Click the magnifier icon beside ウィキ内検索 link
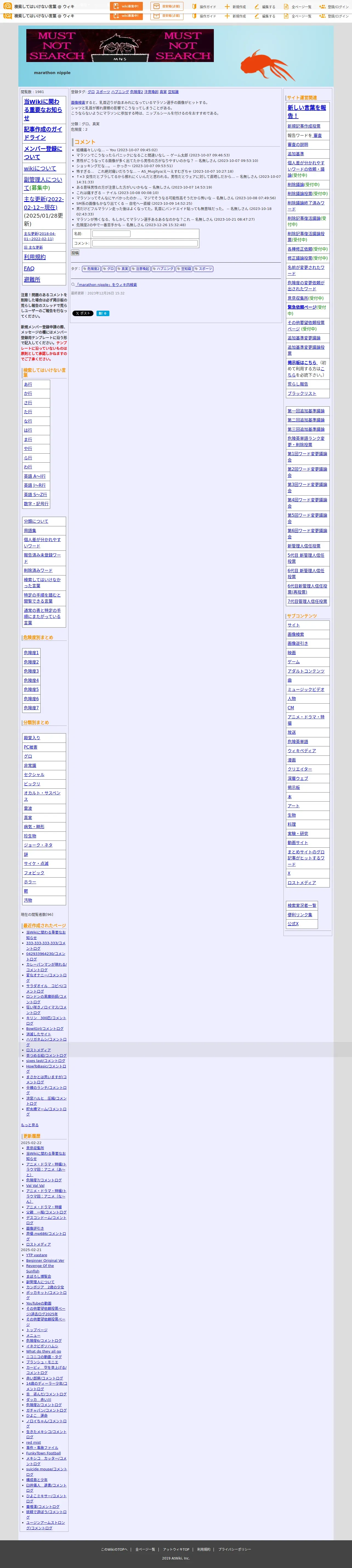 pos(73,284)
